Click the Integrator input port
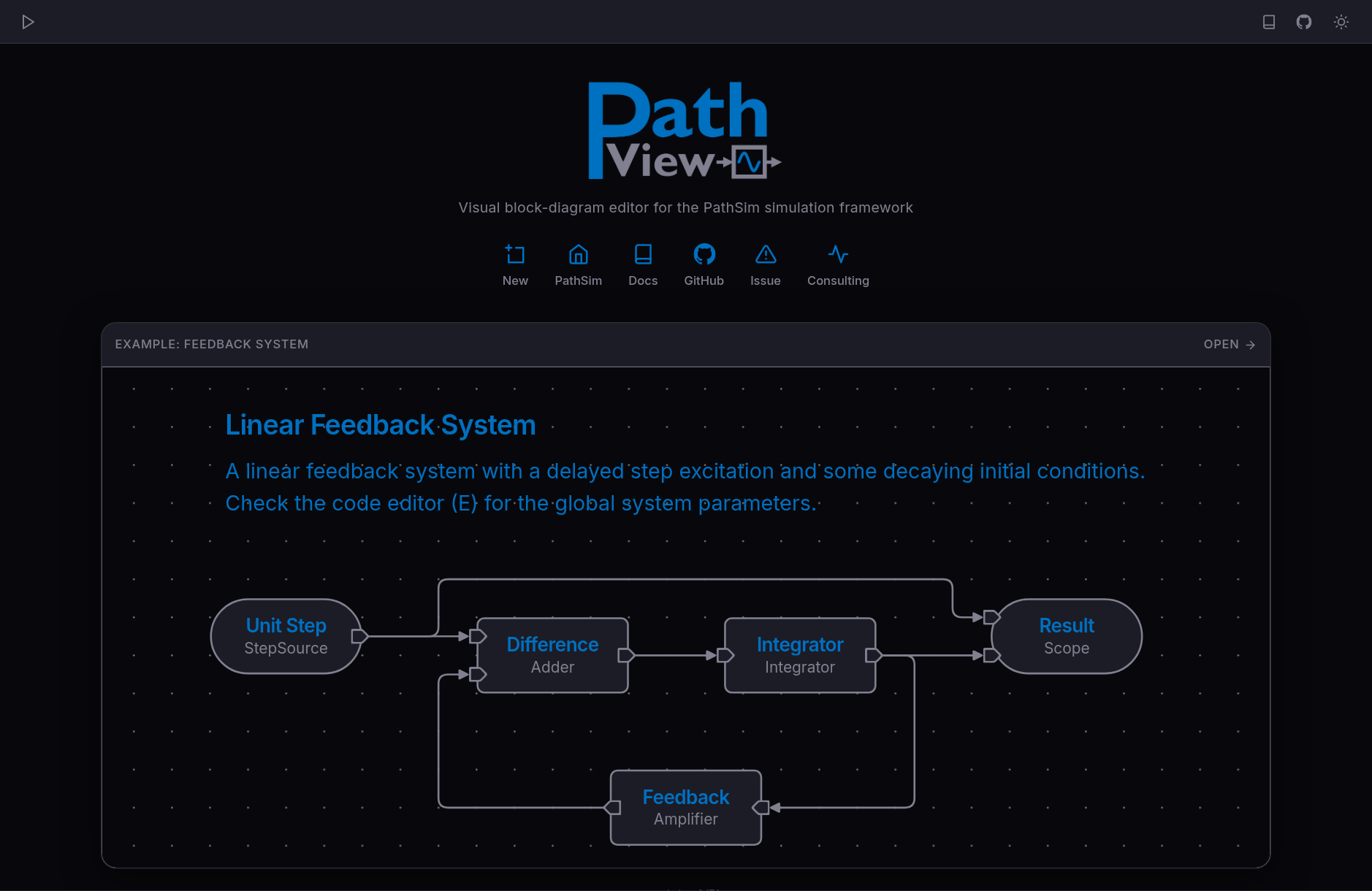Image resolution: width=1372 pixels, height=891 pixels. point(725,655)
